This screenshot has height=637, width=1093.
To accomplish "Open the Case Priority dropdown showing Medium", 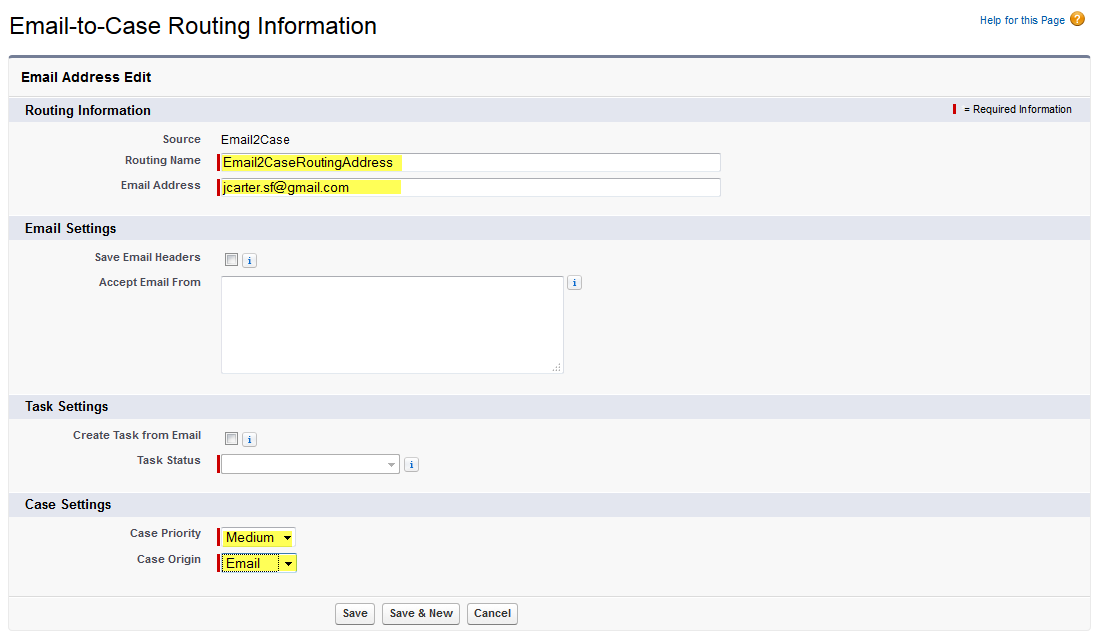I will pos(259,538).
